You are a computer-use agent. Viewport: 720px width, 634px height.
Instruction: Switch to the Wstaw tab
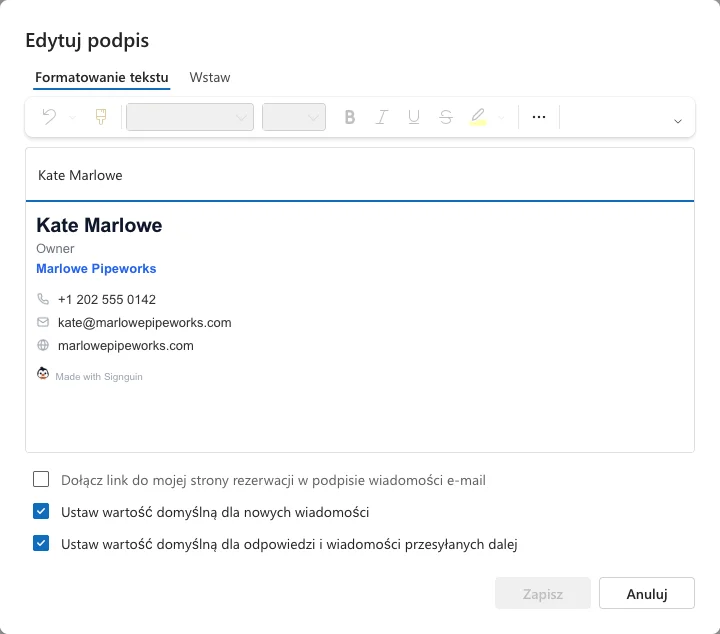[210, 77]
